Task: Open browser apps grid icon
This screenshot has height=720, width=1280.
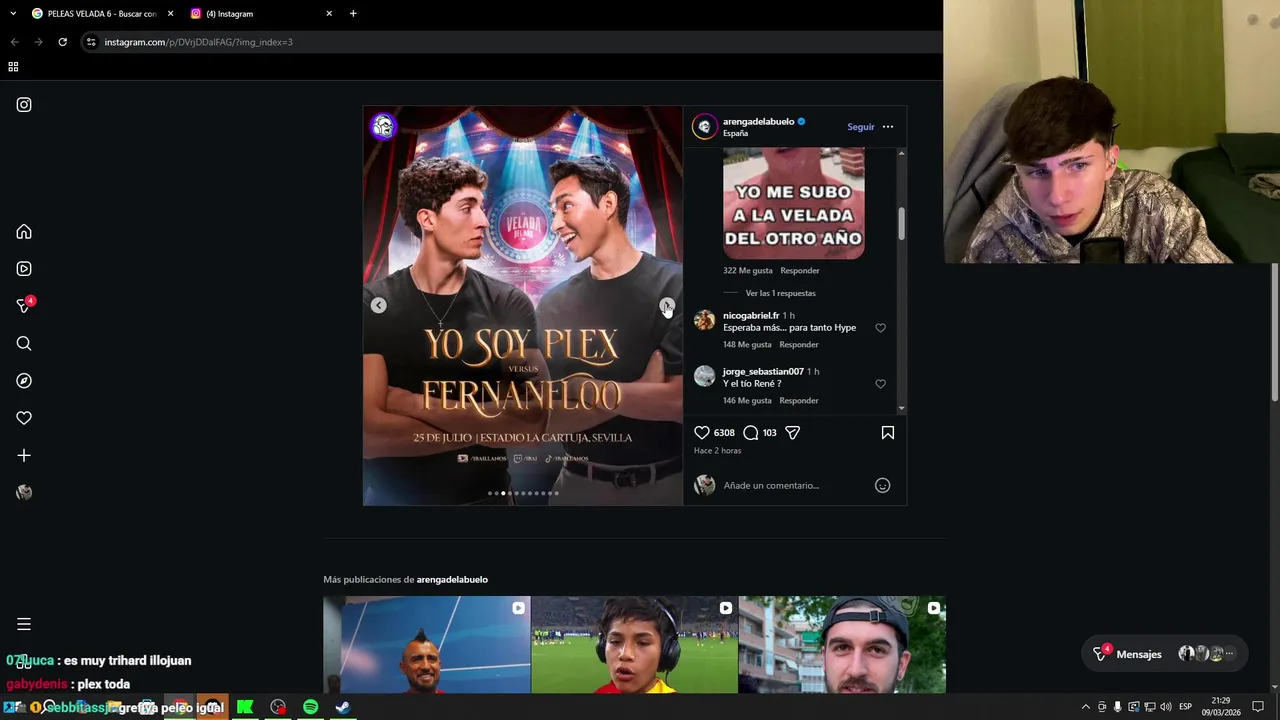Action: [x=13, y=67]
